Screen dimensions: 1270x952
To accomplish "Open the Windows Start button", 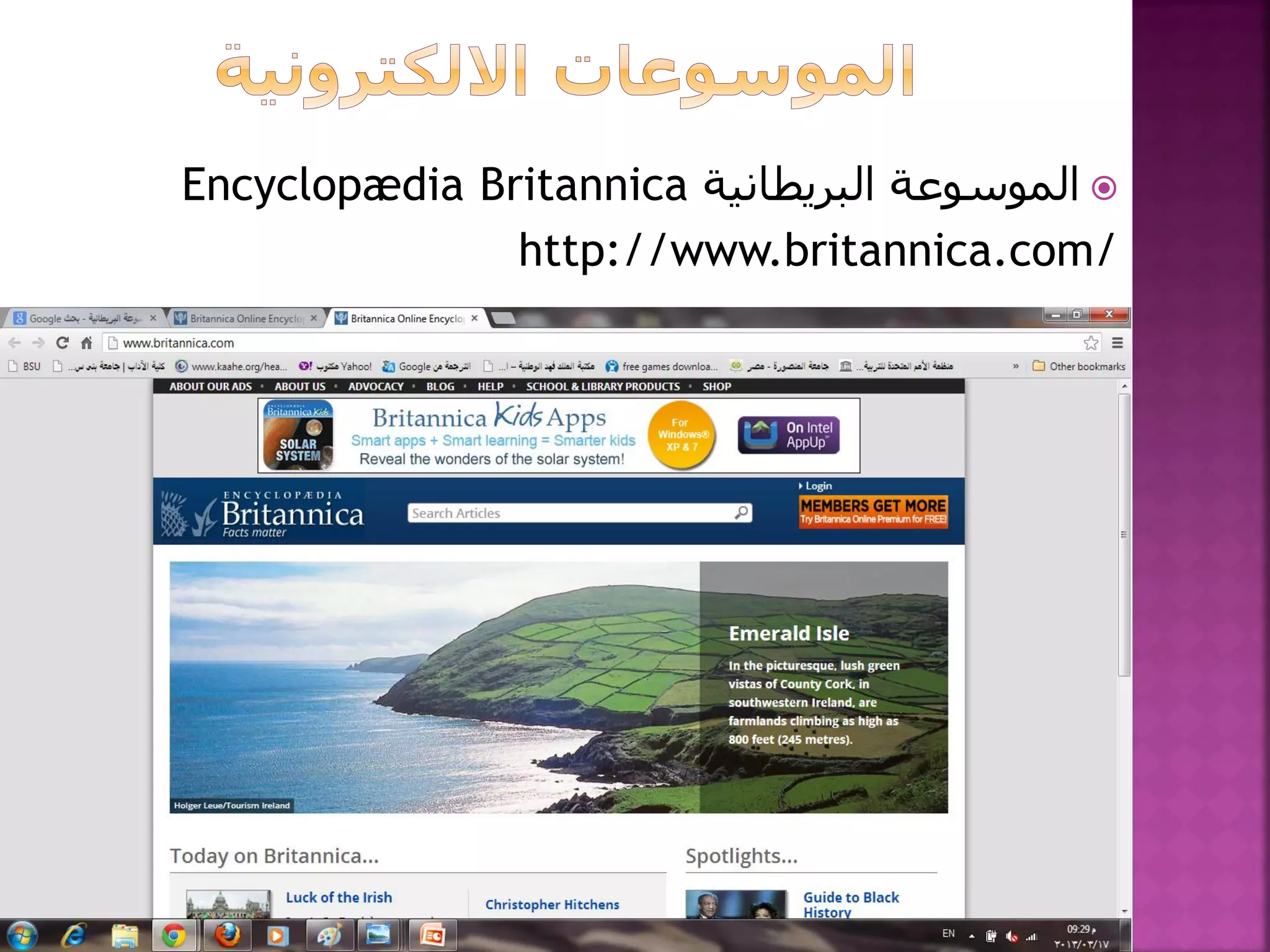I will [22, 935].
